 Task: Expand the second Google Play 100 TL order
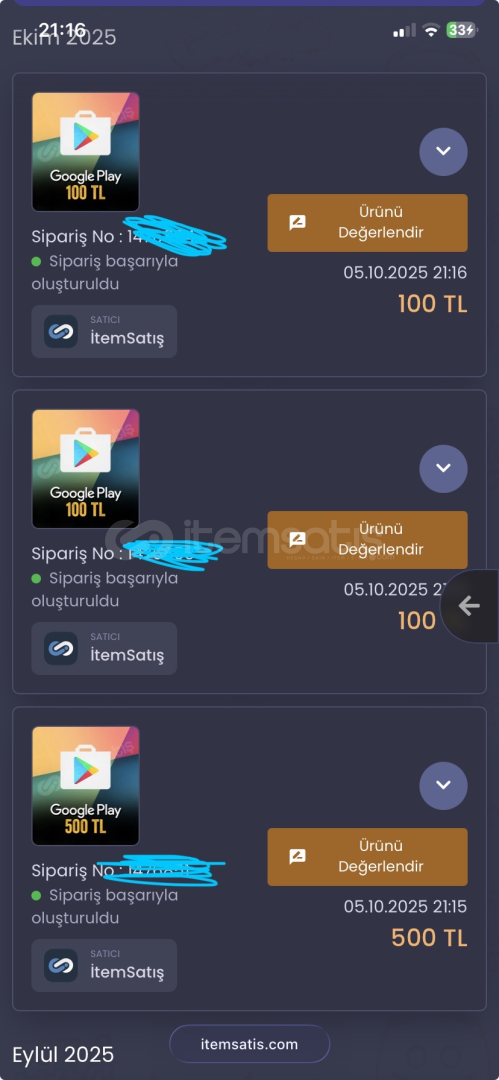443,468
